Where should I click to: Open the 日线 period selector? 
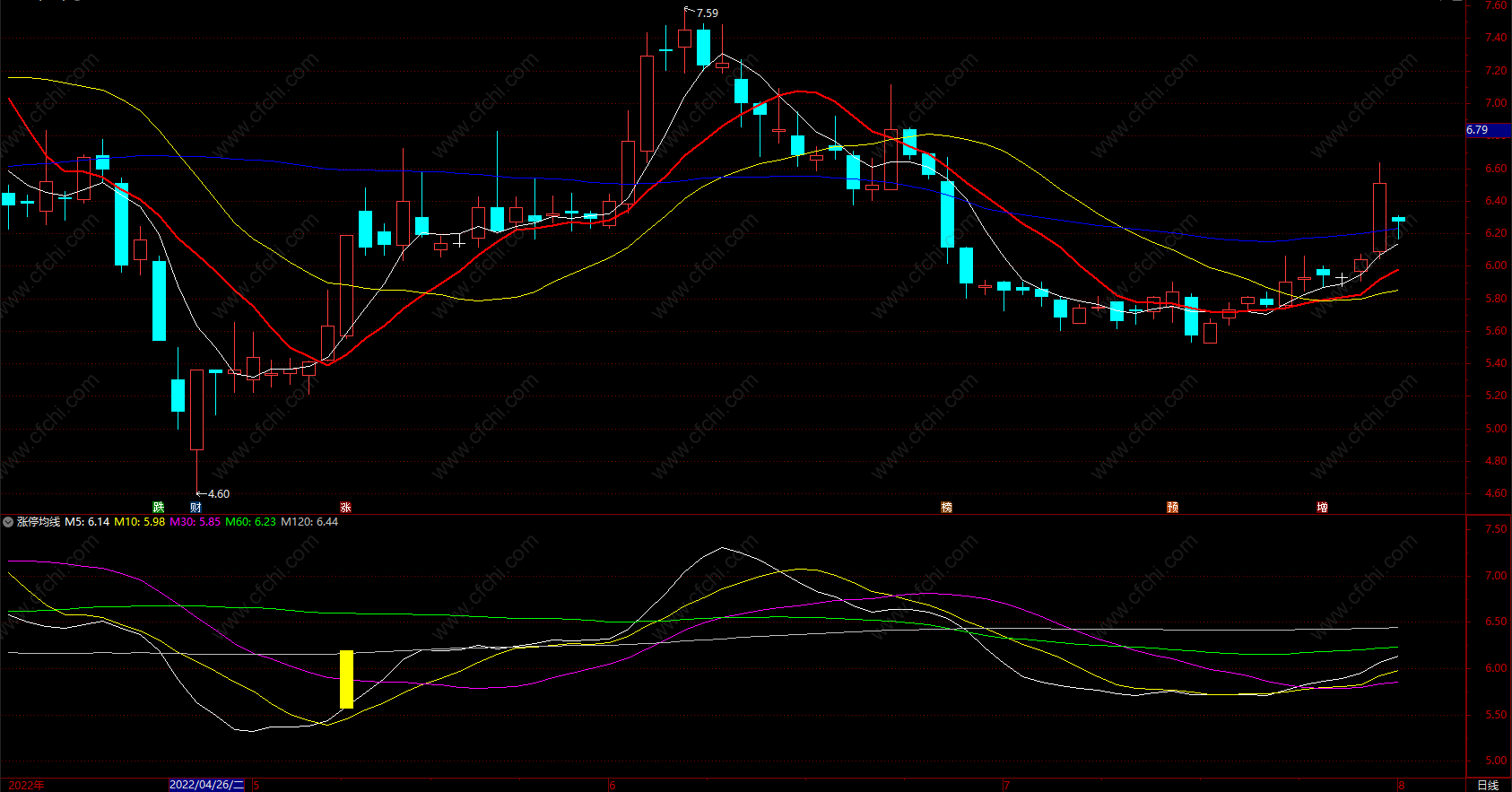point(1488,785)
